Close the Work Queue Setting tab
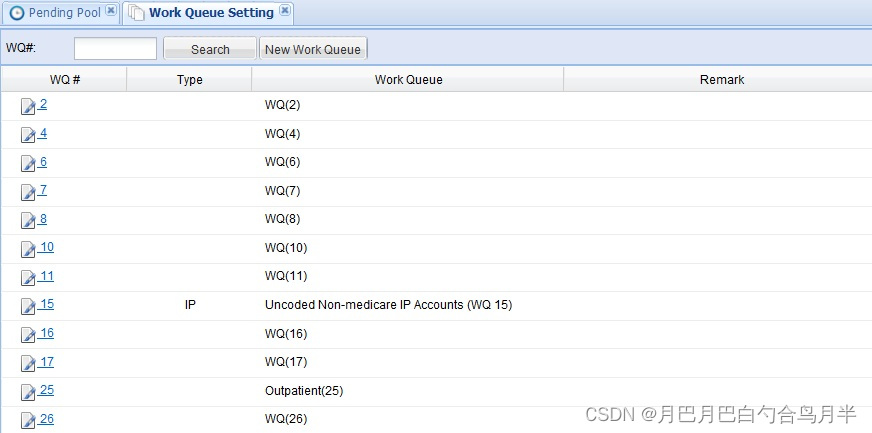Viewport: 872px width, 433px height. tap(284, 11)
